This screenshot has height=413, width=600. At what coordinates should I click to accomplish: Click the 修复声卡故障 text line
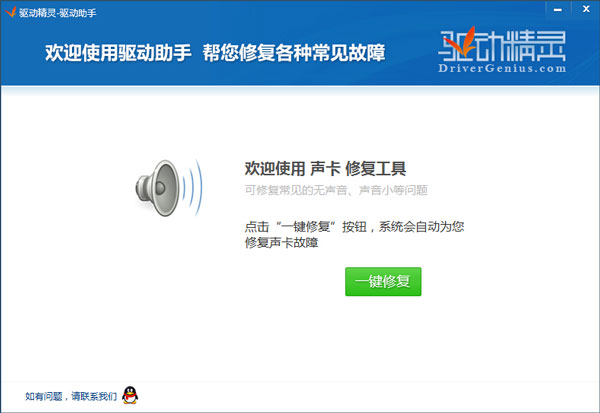[281, 243]
